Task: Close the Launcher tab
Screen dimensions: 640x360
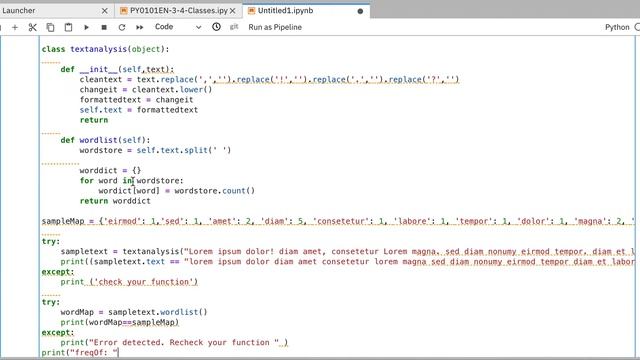Action: pos(105,11)
